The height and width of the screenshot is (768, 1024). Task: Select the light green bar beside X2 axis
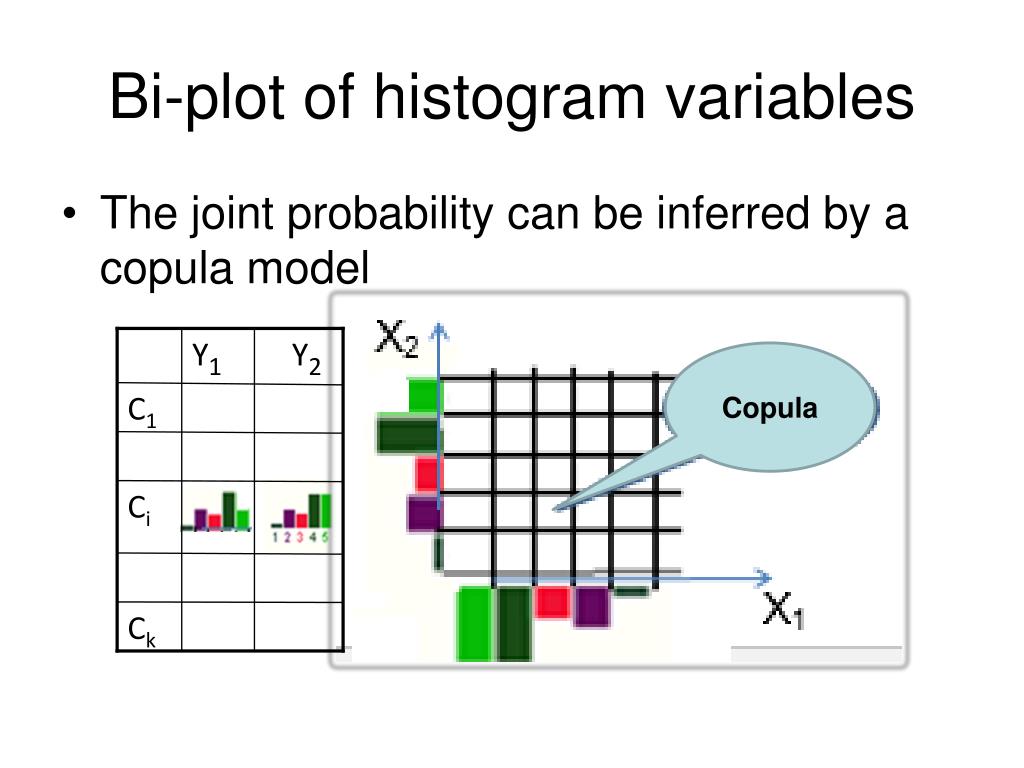point(424,395)
